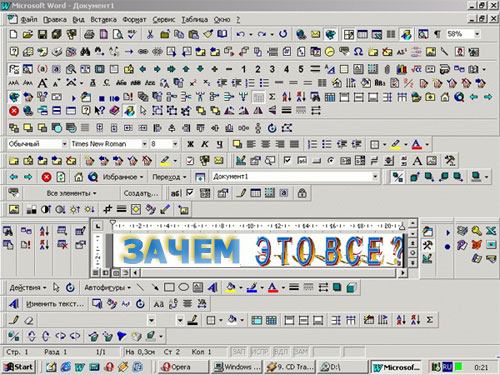Click the red Stop icon in the web toolbar

coord(47,177)
